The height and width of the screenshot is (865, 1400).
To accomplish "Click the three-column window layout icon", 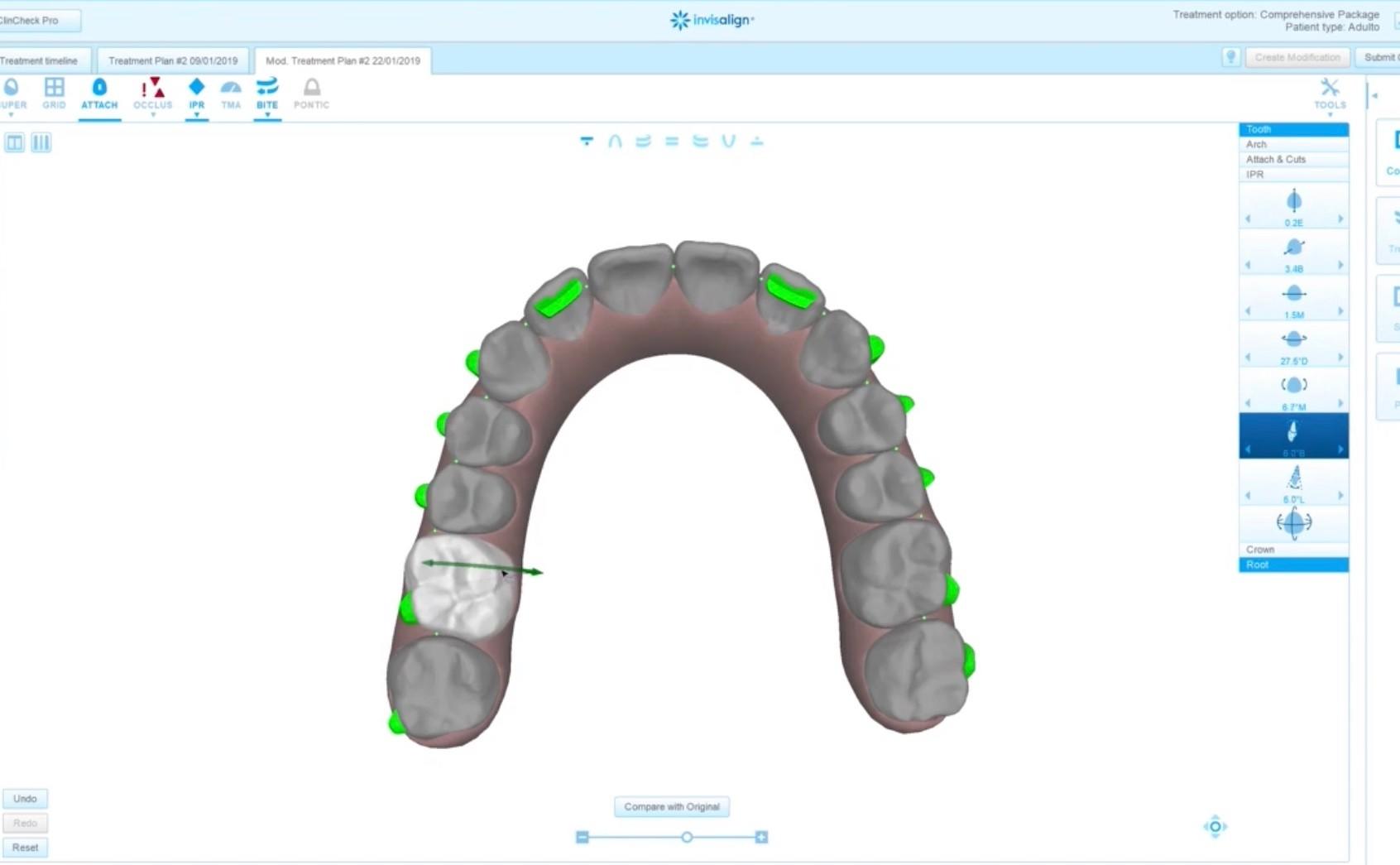I will click(x=41, y=142).
